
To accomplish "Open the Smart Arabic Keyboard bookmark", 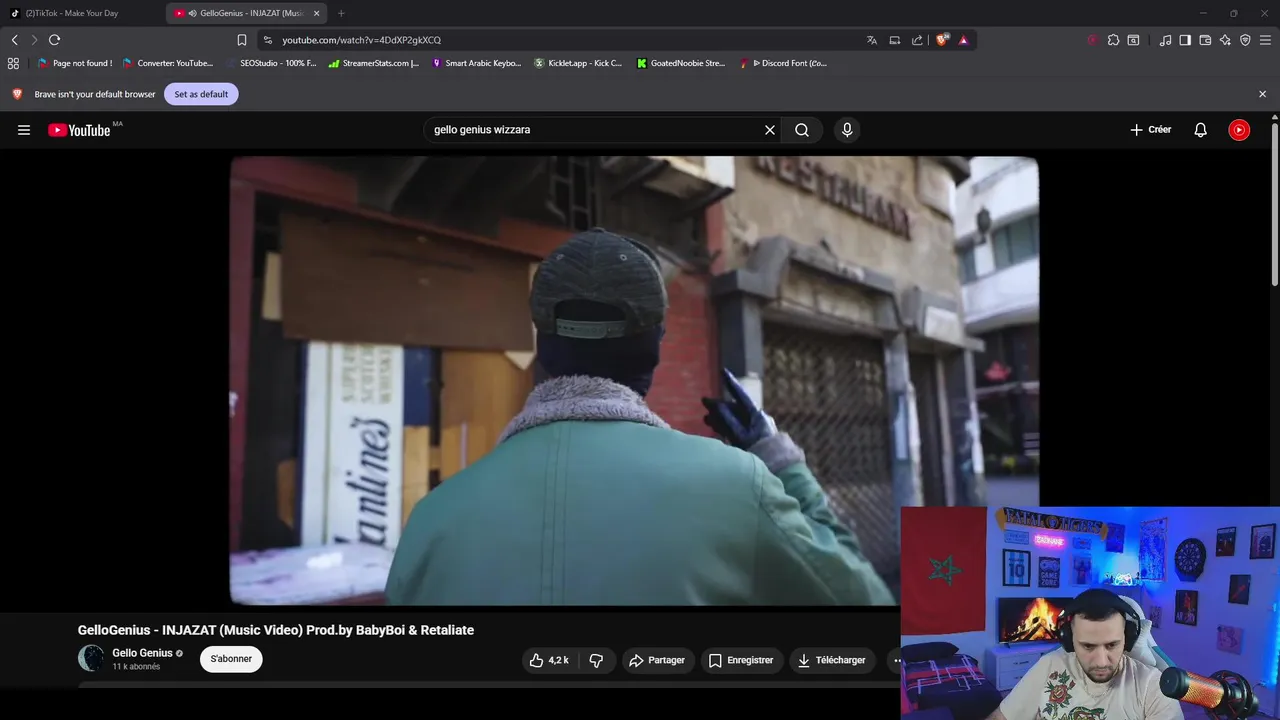I will pyautogui.click(x=477, y=63).
